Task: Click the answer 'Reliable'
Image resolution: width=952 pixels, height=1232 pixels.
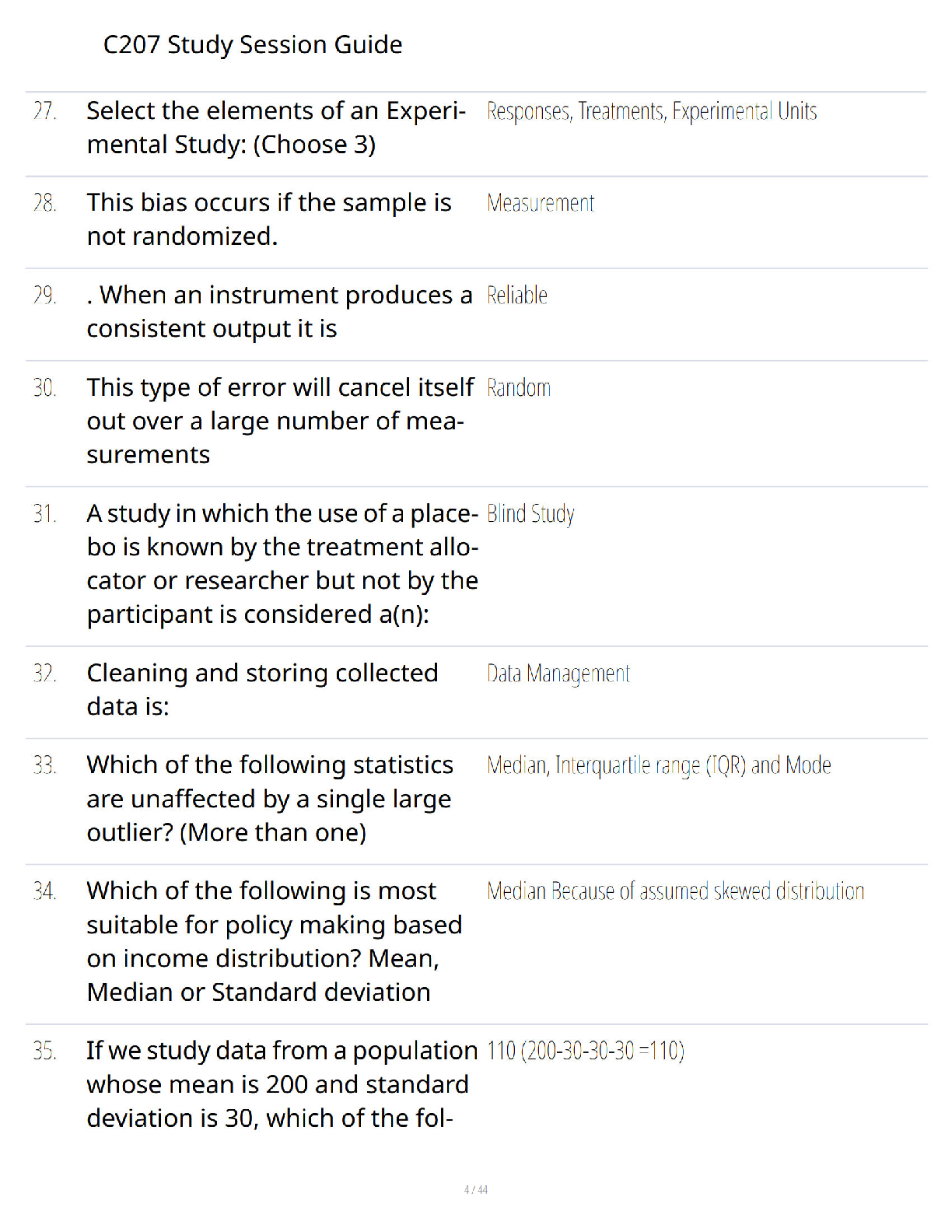Action: (517, 296)
